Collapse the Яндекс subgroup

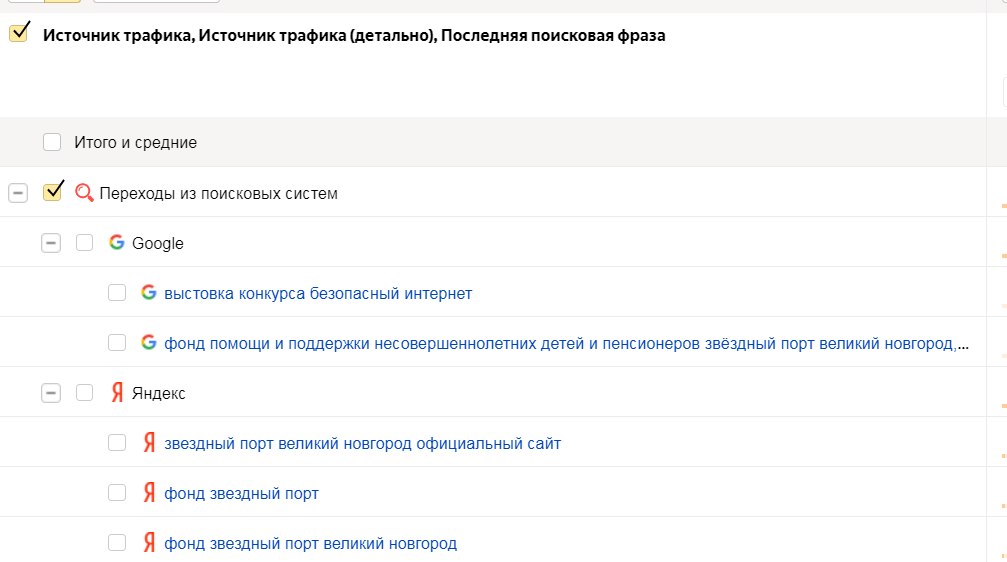tap(51, 392)
